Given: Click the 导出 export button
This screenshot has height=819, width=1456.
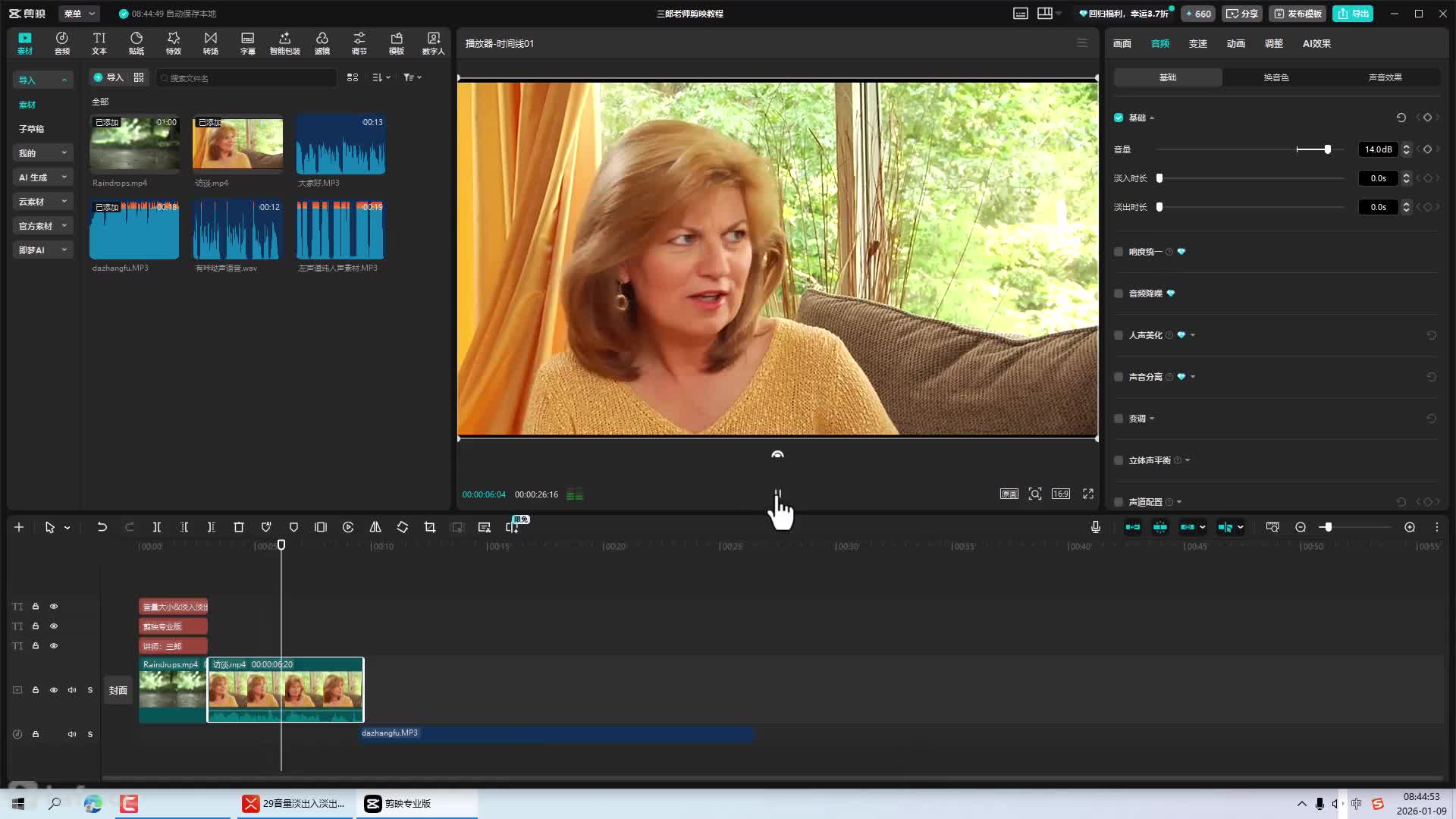Looking at the screenshot, I should tap(1353, 14).
